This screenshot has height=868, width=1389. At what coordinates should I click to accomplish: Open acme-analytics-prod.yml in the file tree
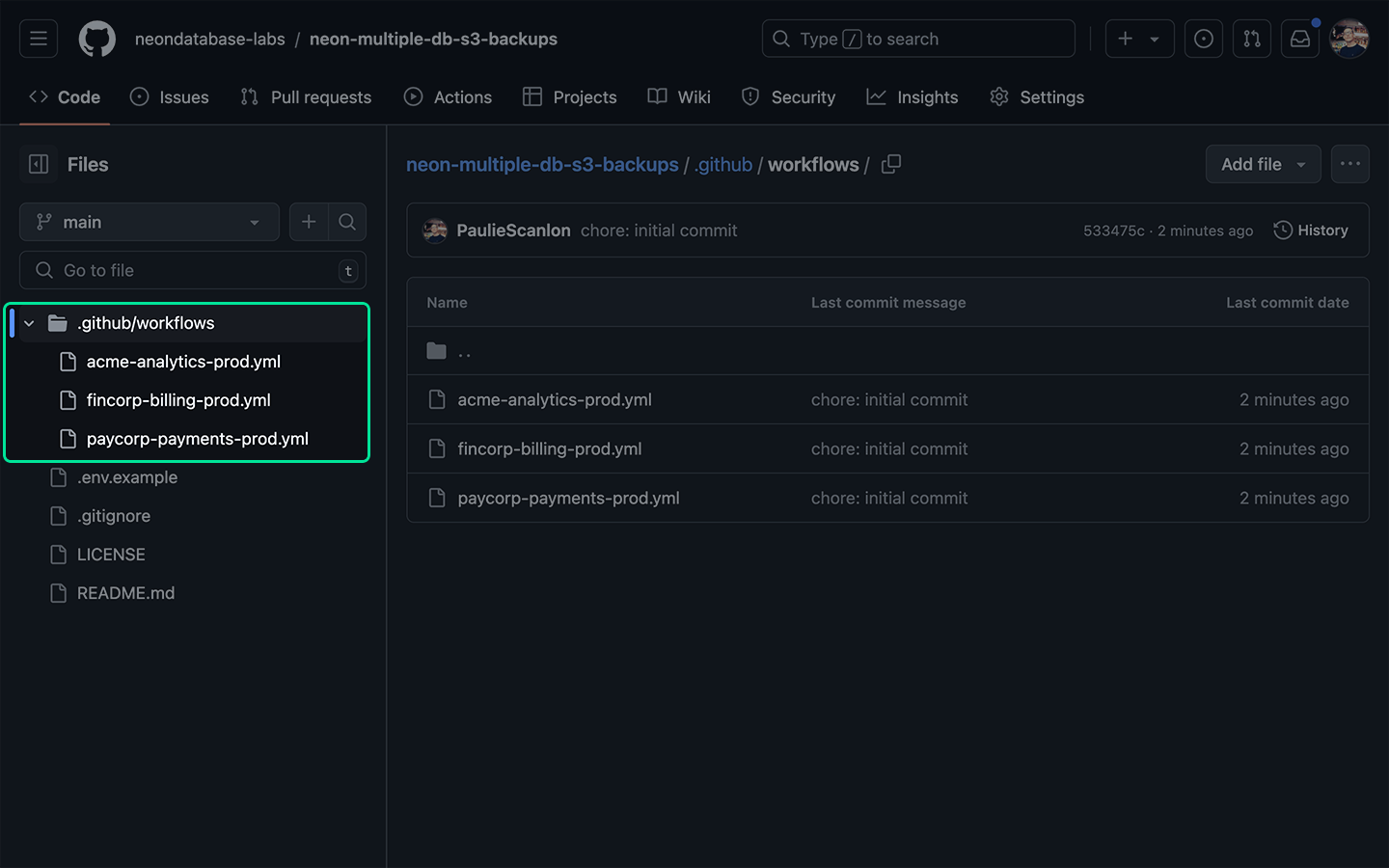183,362
